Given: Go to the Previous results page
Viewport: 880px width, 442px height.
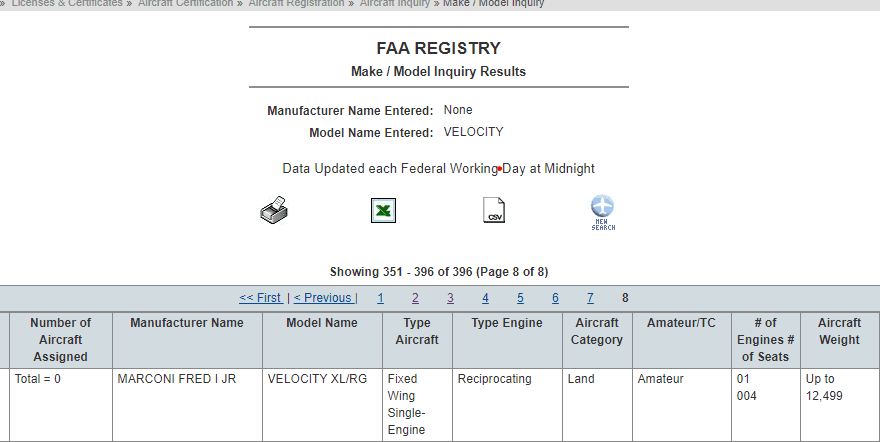Looking at the screenshot, I should coord(323,298).
